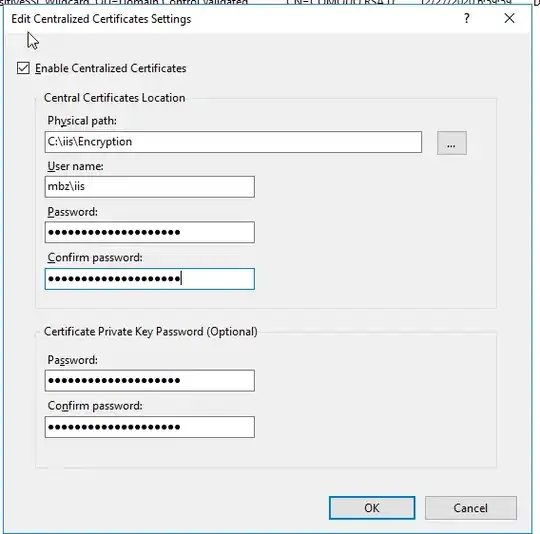
Task: Close the Edit Centralized Certificates Settings dialog
Action: (509, 18)
